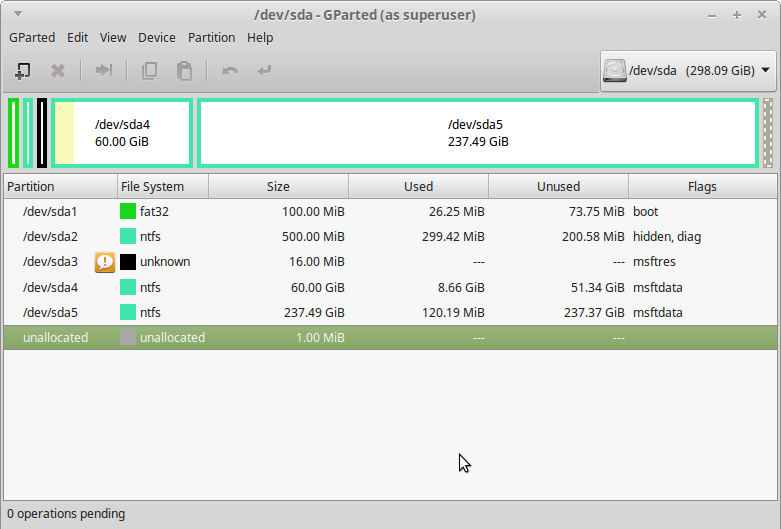Open the GParted menu
The width and height of the screenshot is (781, 529).
32,38
